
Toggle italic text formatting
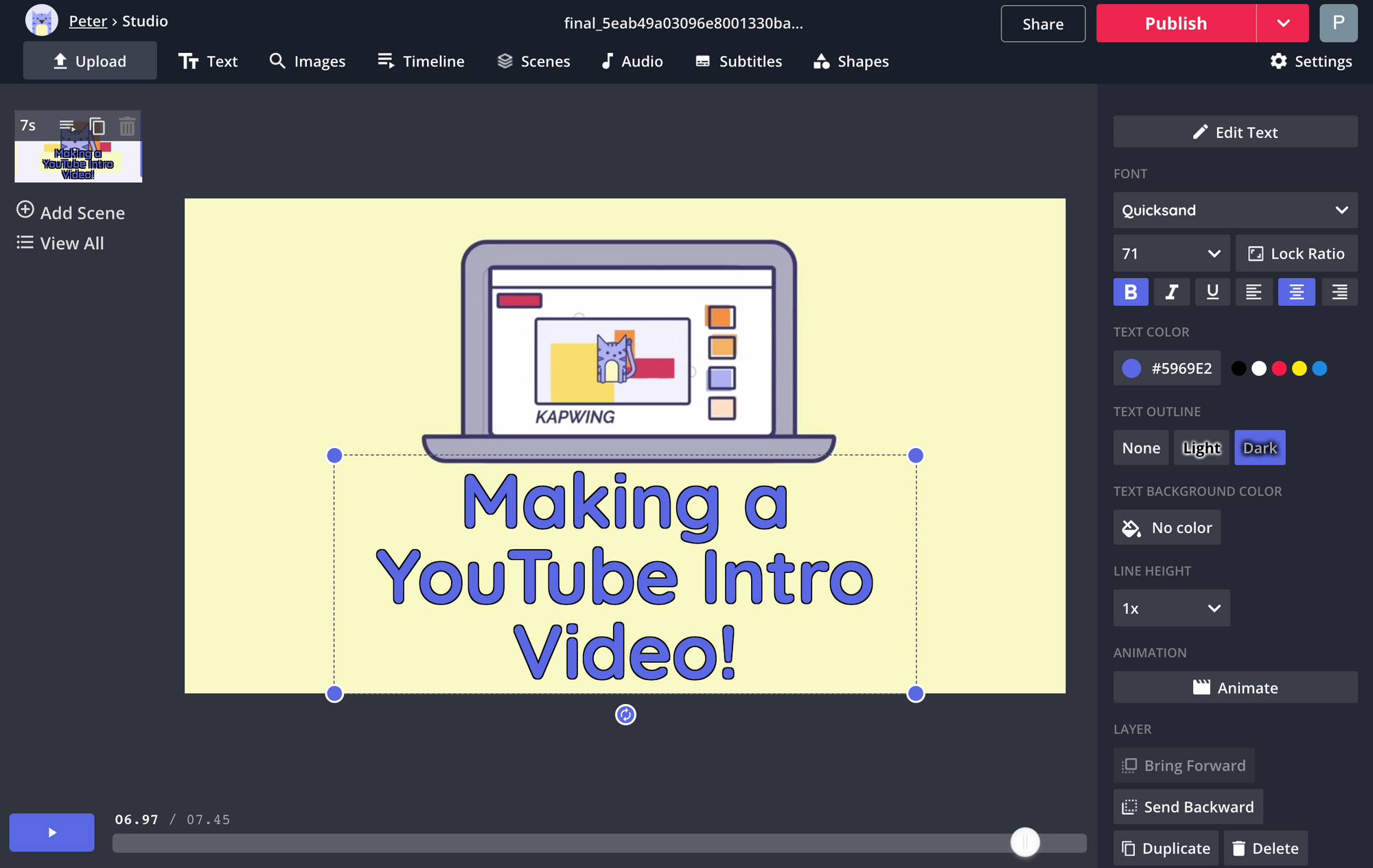click(x=1172, y=292)
